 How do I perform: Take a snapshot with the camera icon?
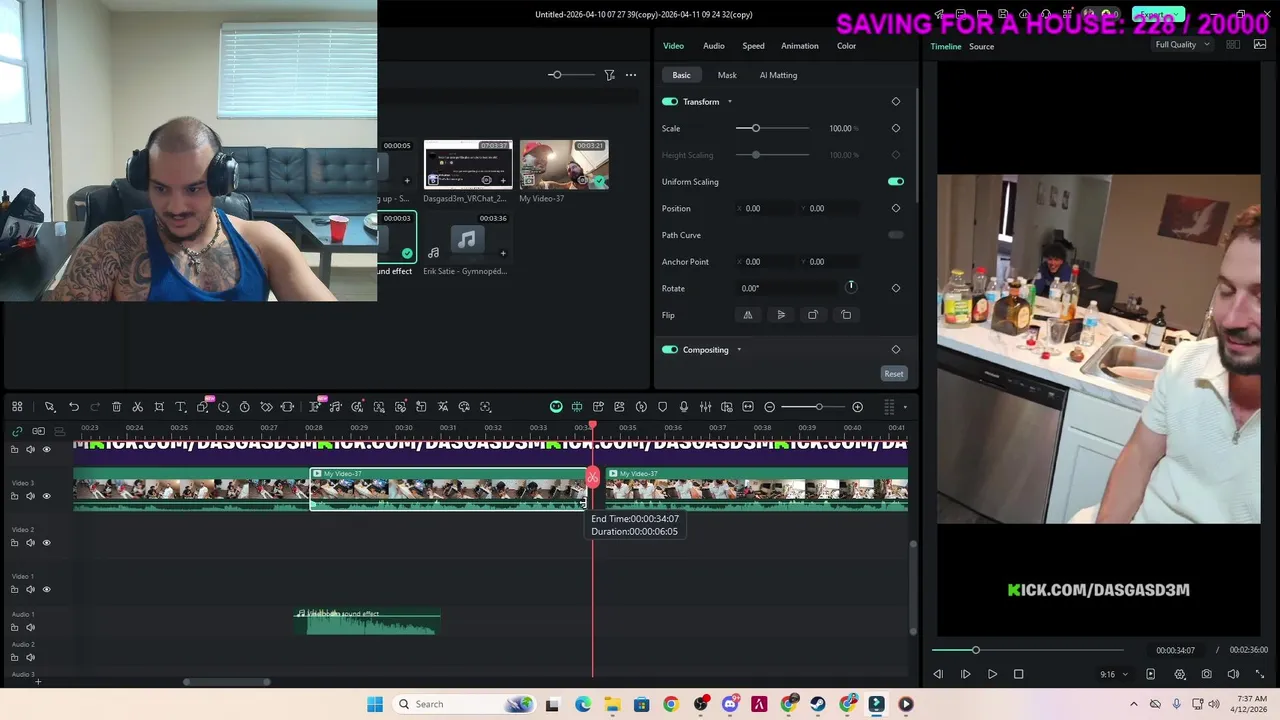click(x=1207, y=674)
